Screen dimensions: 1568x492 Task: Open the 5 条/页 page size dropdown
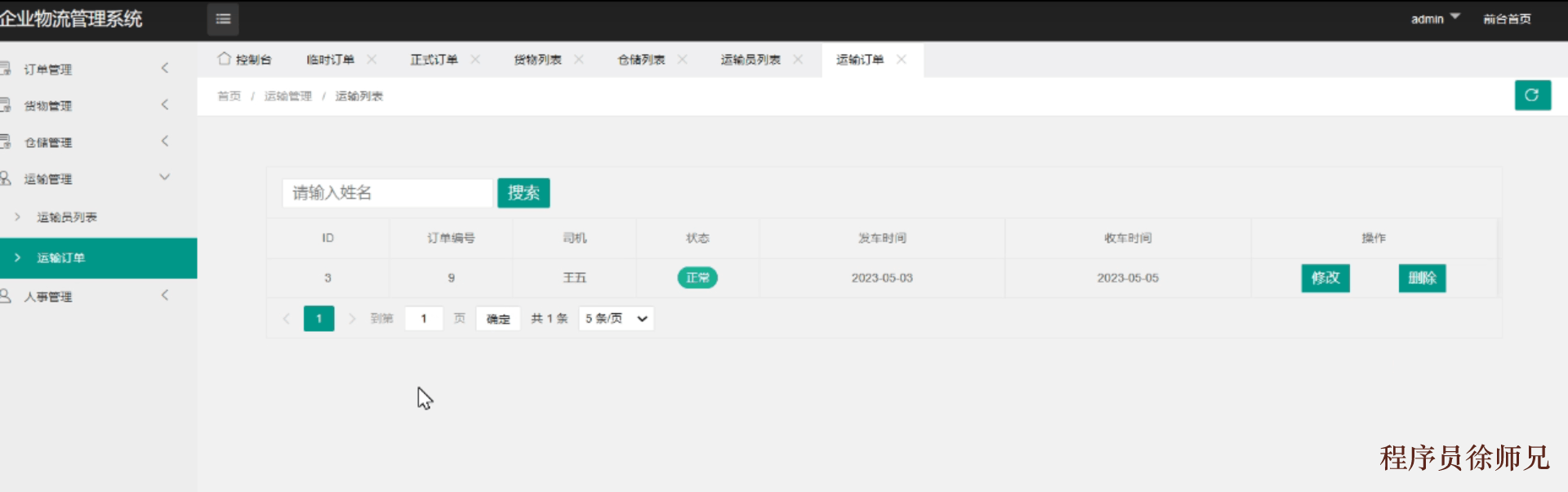coord(617,319)
